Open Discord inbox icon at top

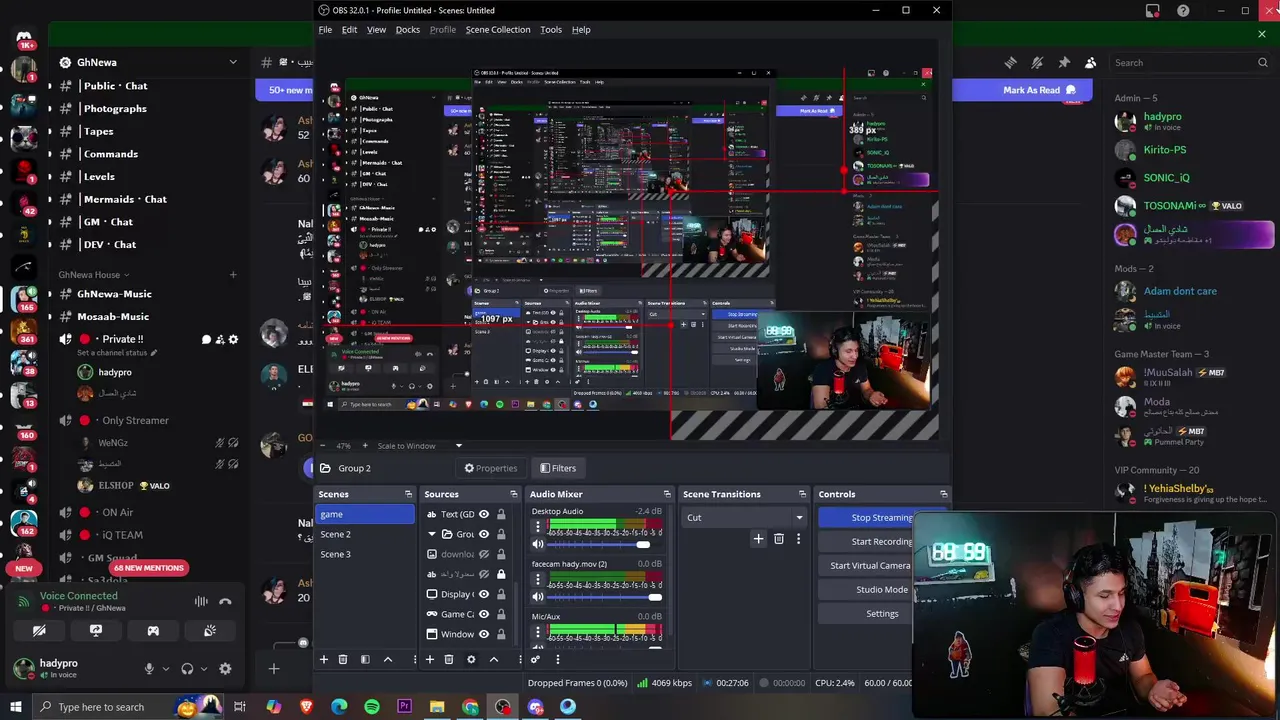click(x=1153, y=11)
